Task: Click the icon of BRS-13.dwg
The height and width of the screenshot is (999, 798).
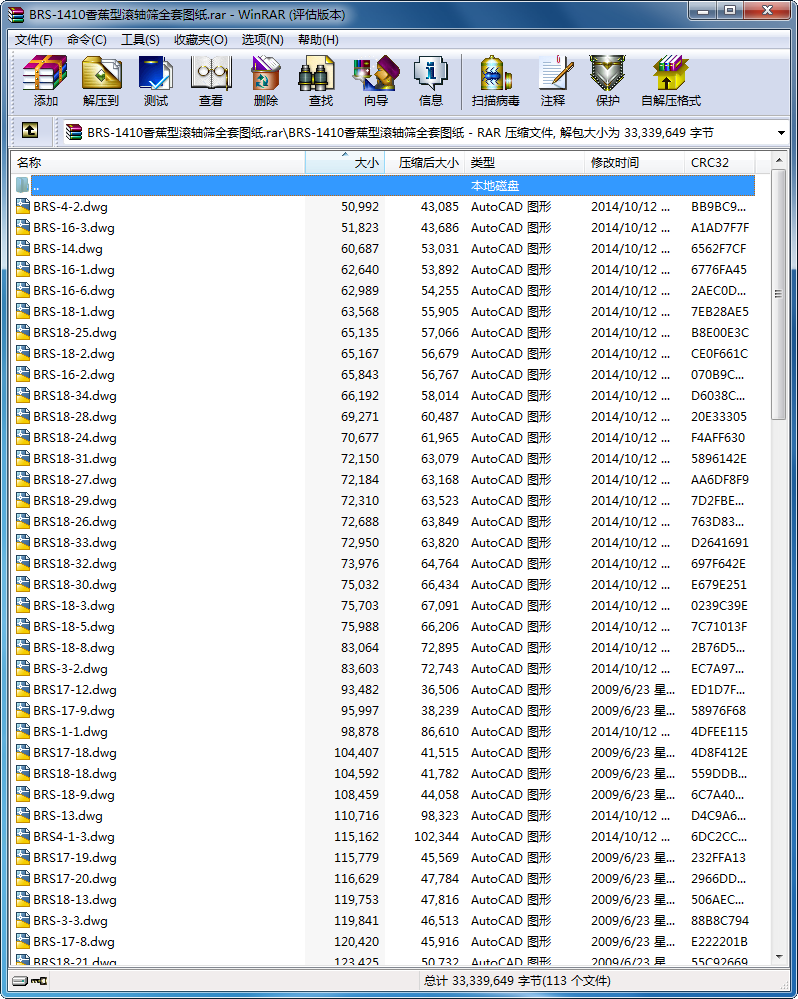Action: (x=23, y=816)
